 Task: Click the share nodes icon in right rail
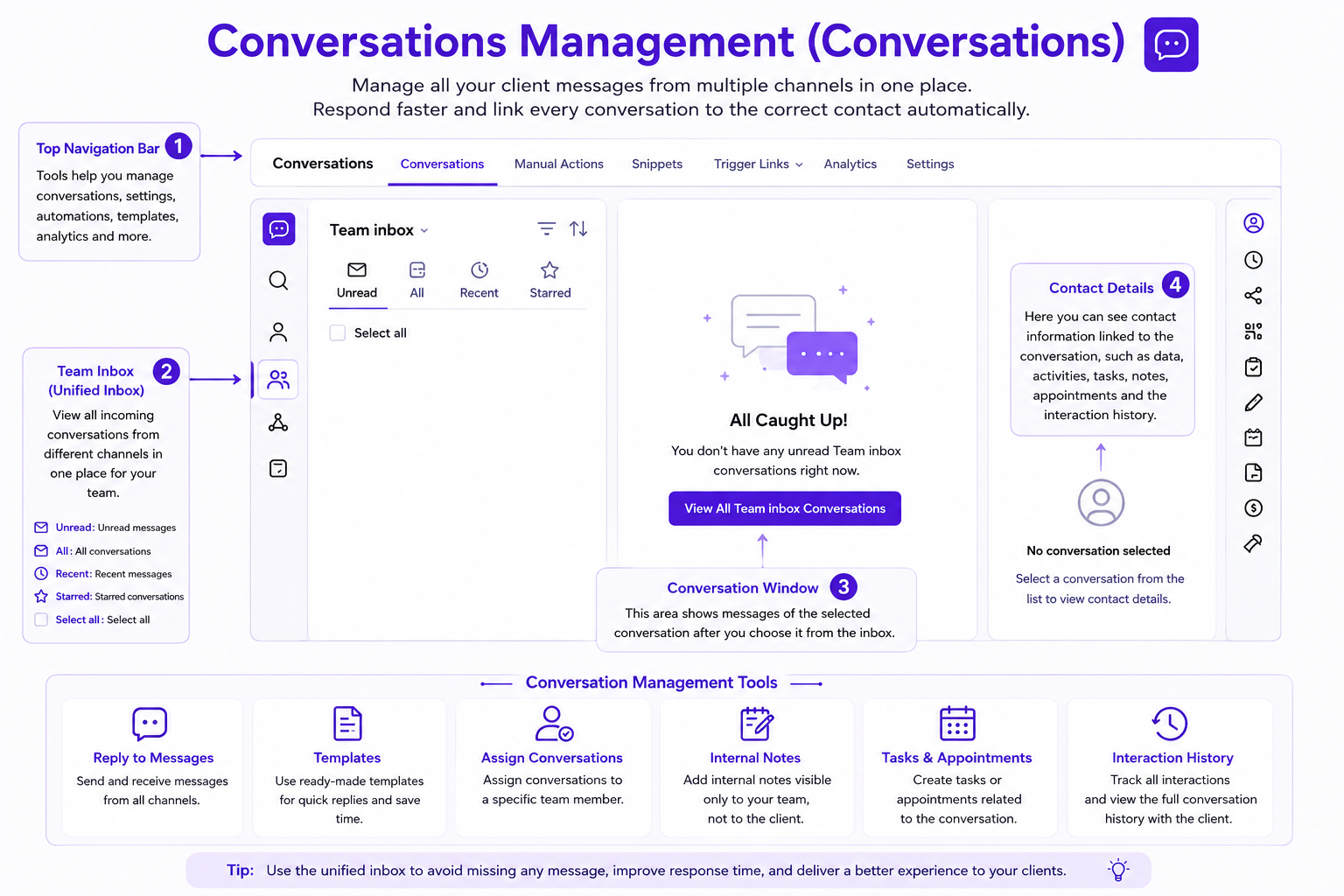(x=1253, y=296)
